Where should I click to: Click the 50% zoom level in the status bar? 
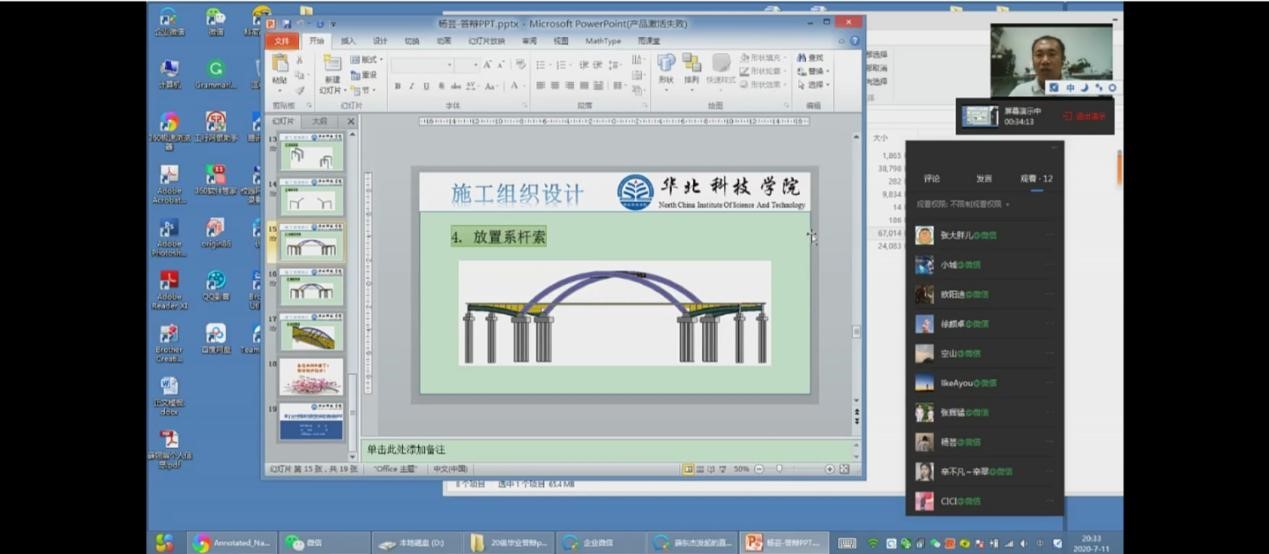pos(741,468)
